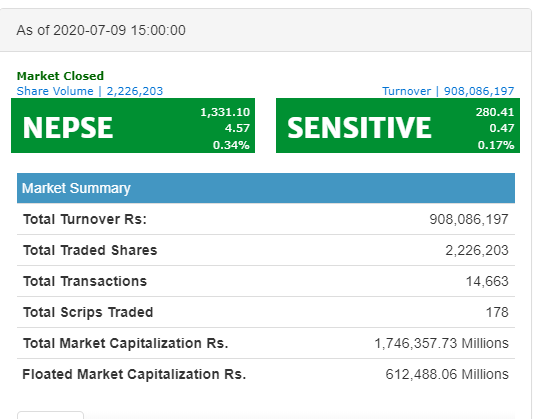The height and width of the screenshot is (419, 539).
Task: Click the 908,086,197 turnover value in table
Action: coord(469,219)
